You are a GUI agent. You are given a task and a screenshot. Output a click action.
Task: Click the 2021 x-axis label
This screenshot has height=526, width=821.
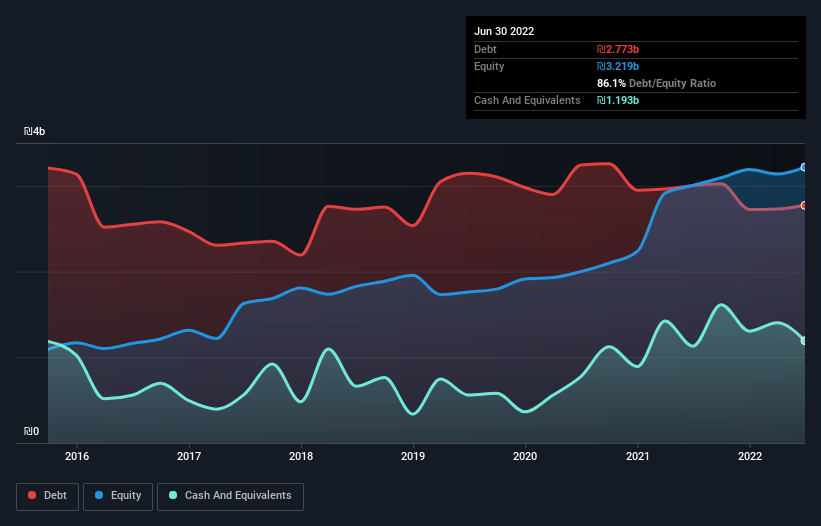pyautogui.click(x=638, y=456)
